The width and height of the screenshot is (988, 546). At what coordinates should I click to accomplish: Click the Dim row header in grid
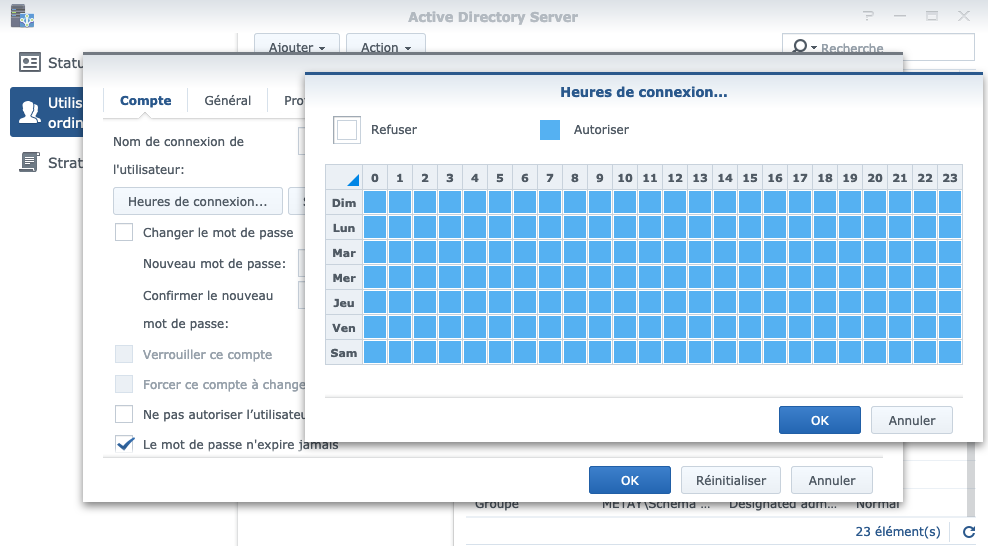point(343,202)
